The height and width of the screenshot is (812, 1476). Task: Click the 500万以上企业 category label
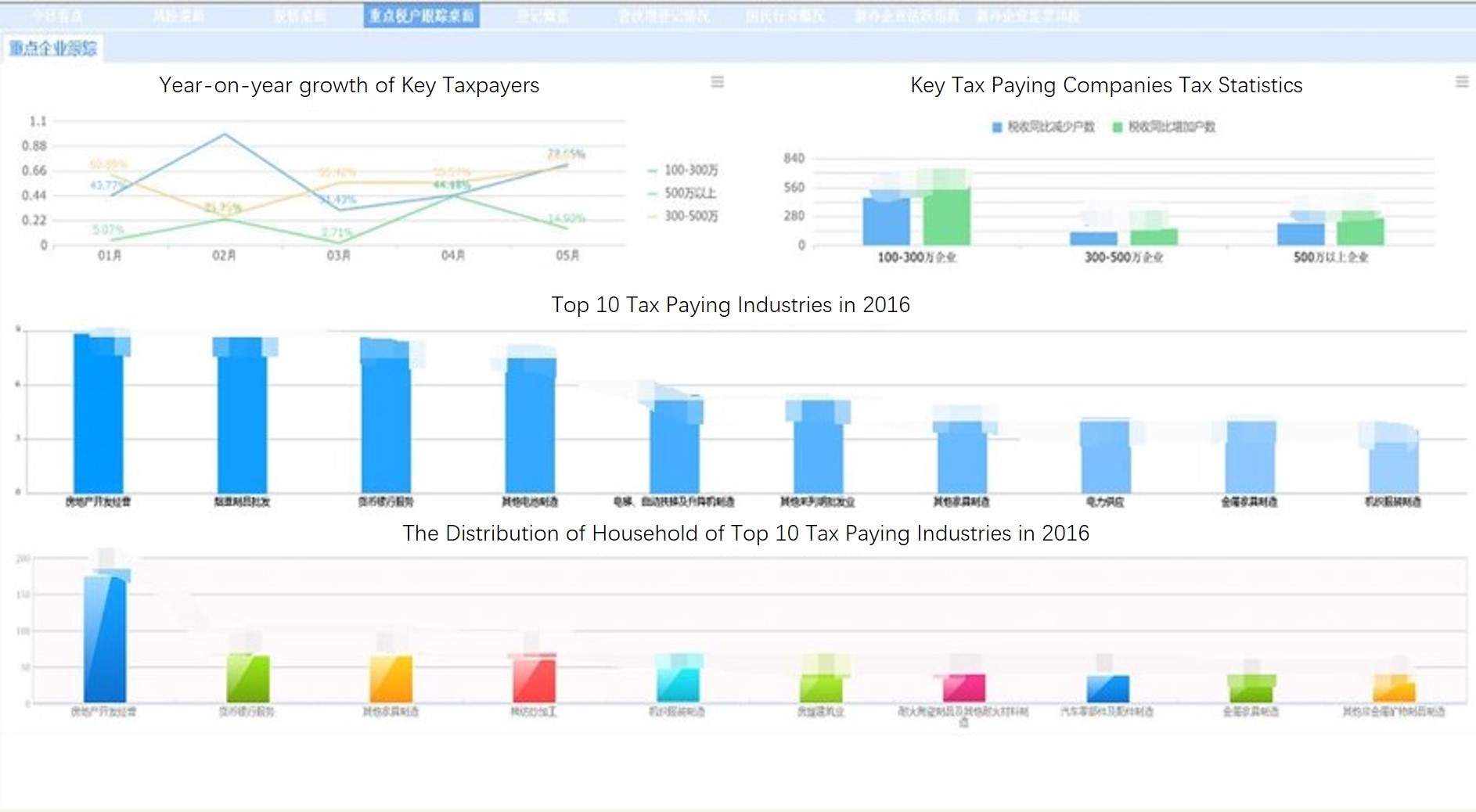tap(1330, 257)
